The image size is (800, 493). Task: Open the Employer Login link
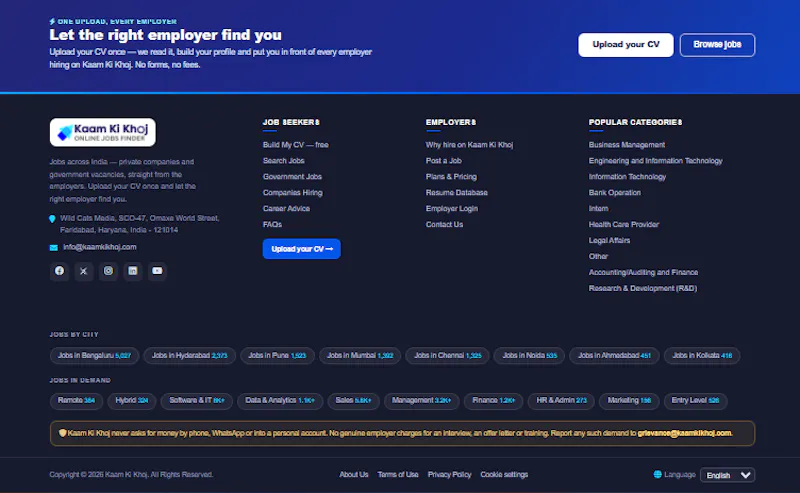pos(452,208)
